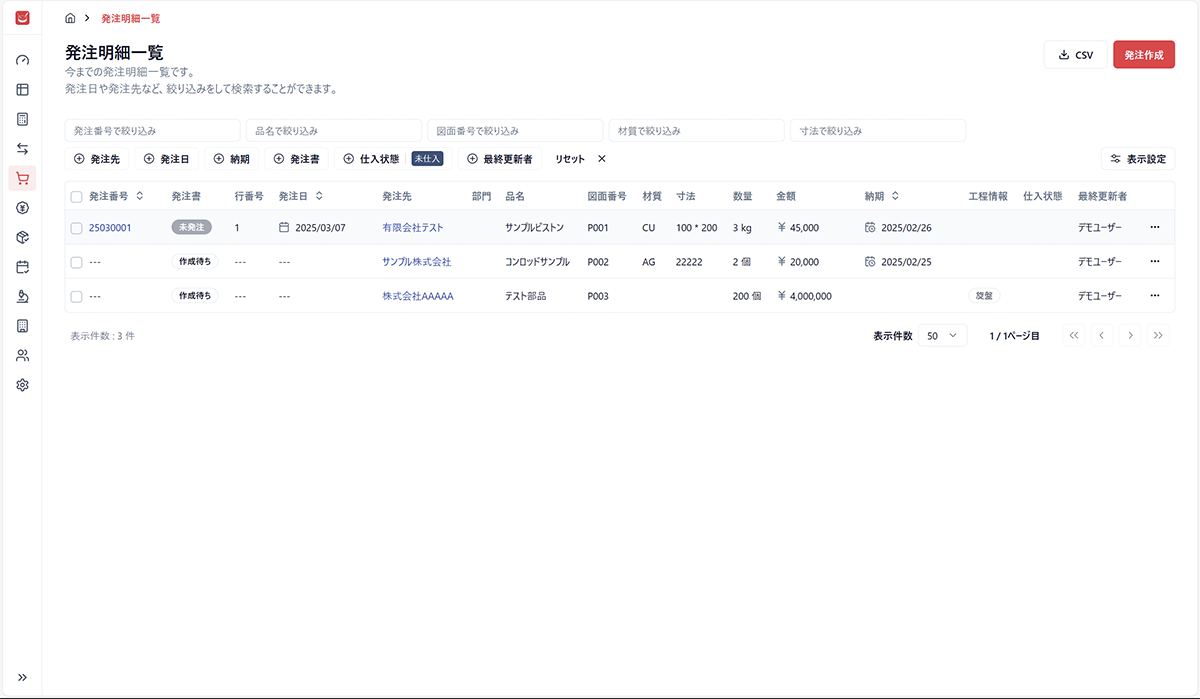Open the calendar icon in sidebar
1200x699 pixels.
(x=22, y=267)
